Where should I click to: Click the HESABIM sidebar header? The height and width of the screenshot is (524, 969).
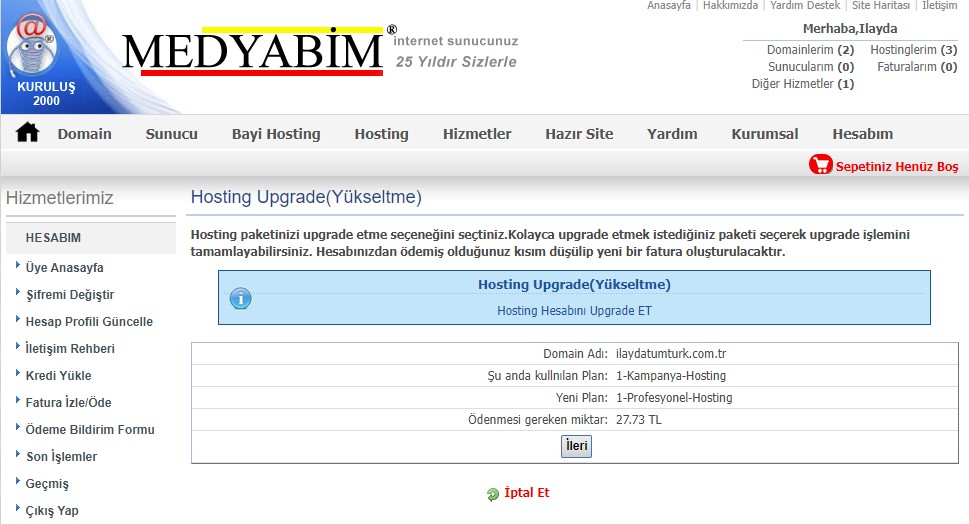(x=91, y=238)
